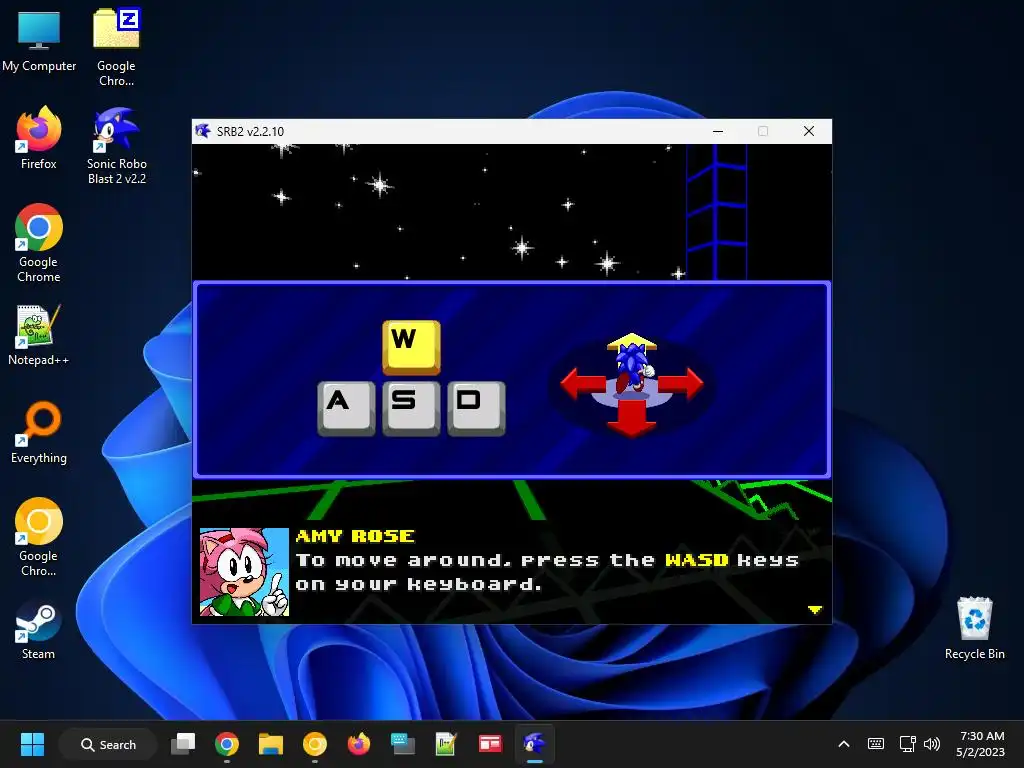
Task: Open yellow Google Chro... Canary shortcut
Action: click(x=39, y=537)
